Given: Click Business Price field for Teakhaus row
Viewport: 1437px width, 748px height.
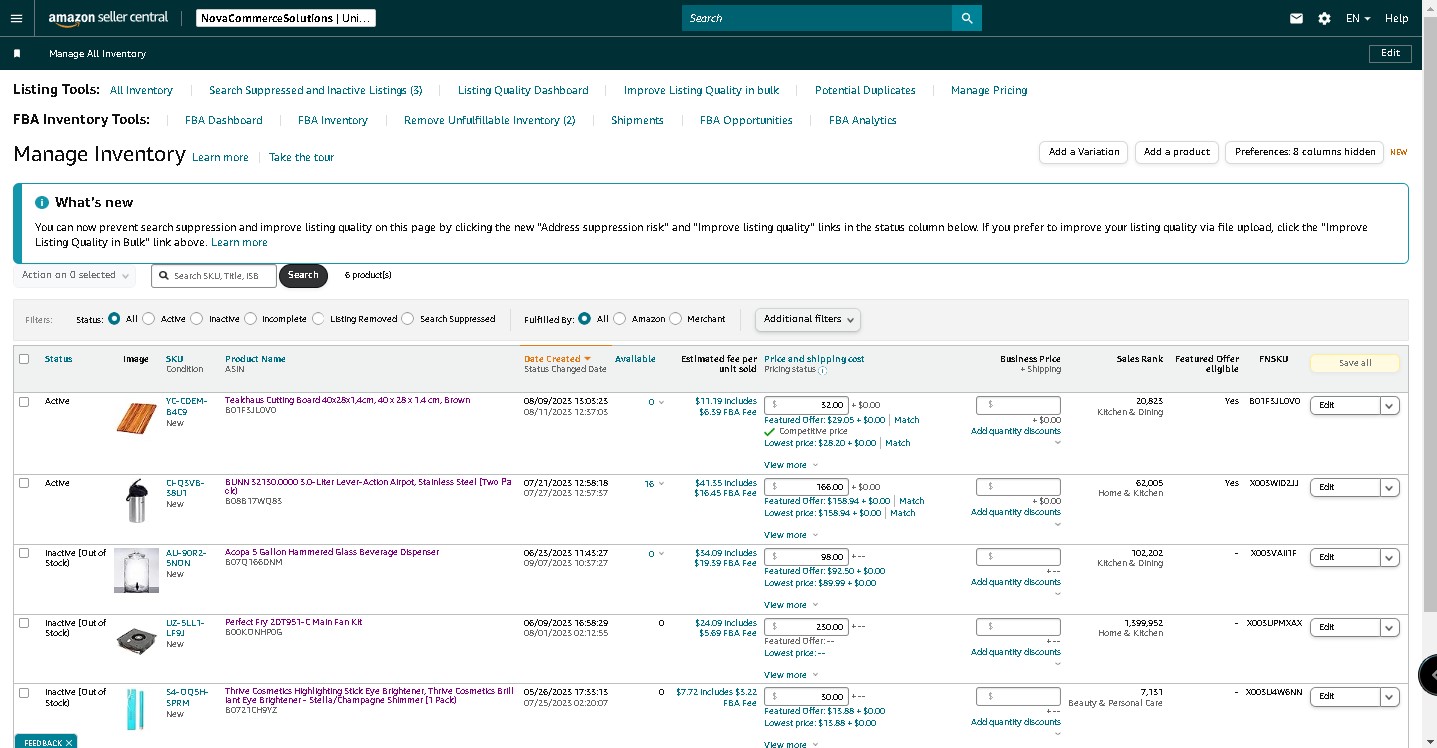Looking at the screenshot, I should 1018,405.
